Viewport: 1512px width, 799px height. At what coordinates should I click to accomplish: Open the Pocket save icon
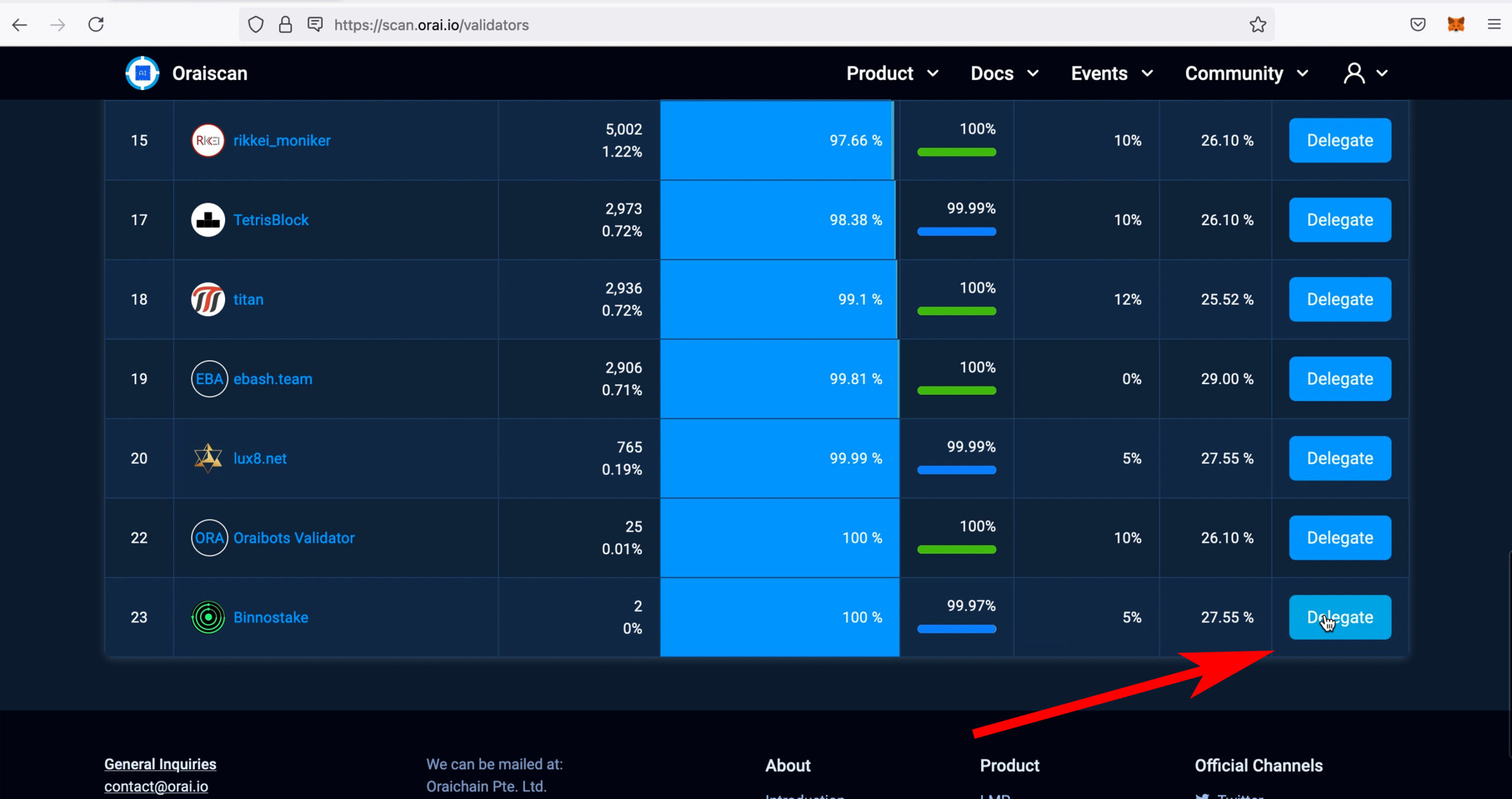[x=1417, y=25]
